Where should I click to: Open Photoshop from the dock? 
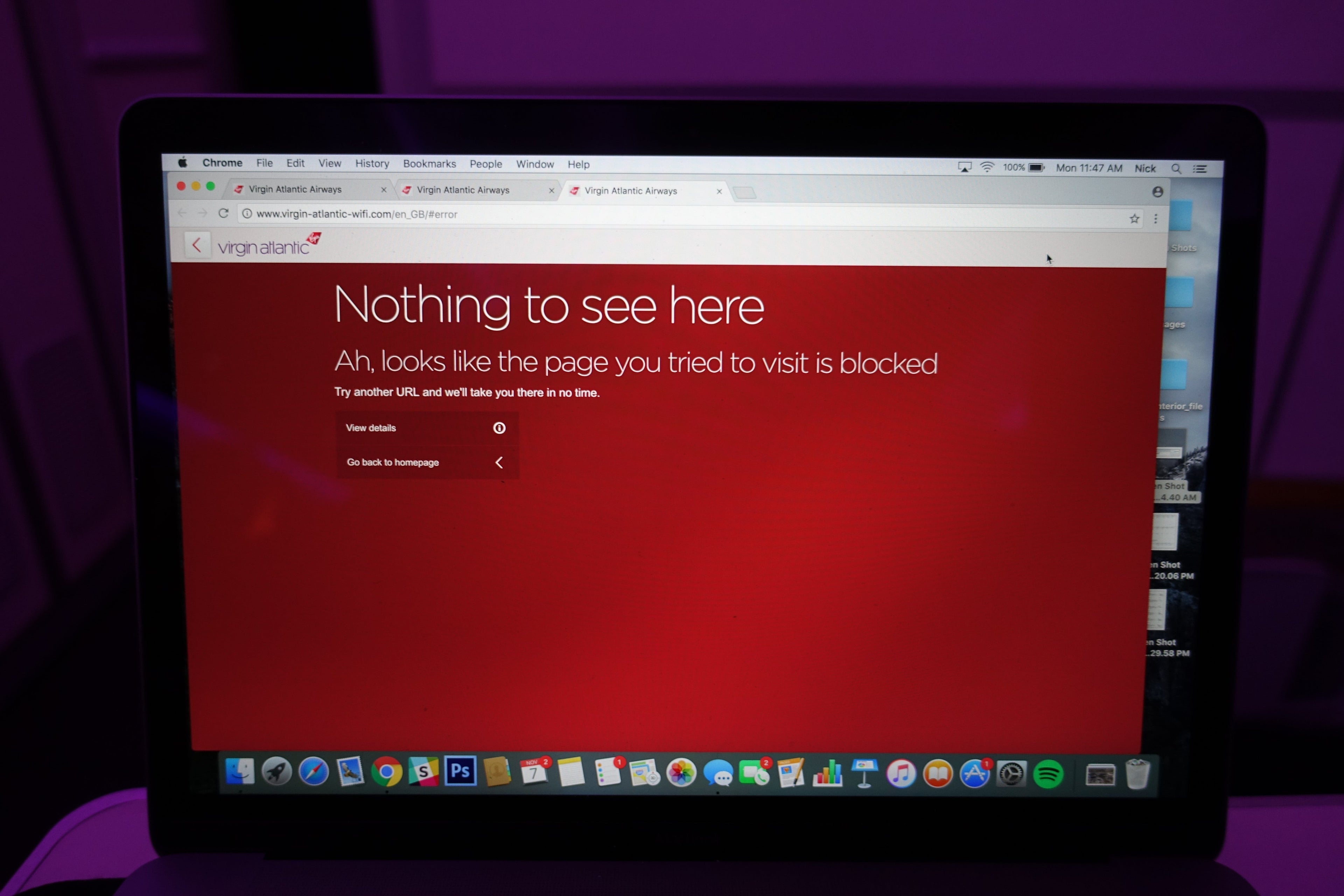(x=460, y=771)
